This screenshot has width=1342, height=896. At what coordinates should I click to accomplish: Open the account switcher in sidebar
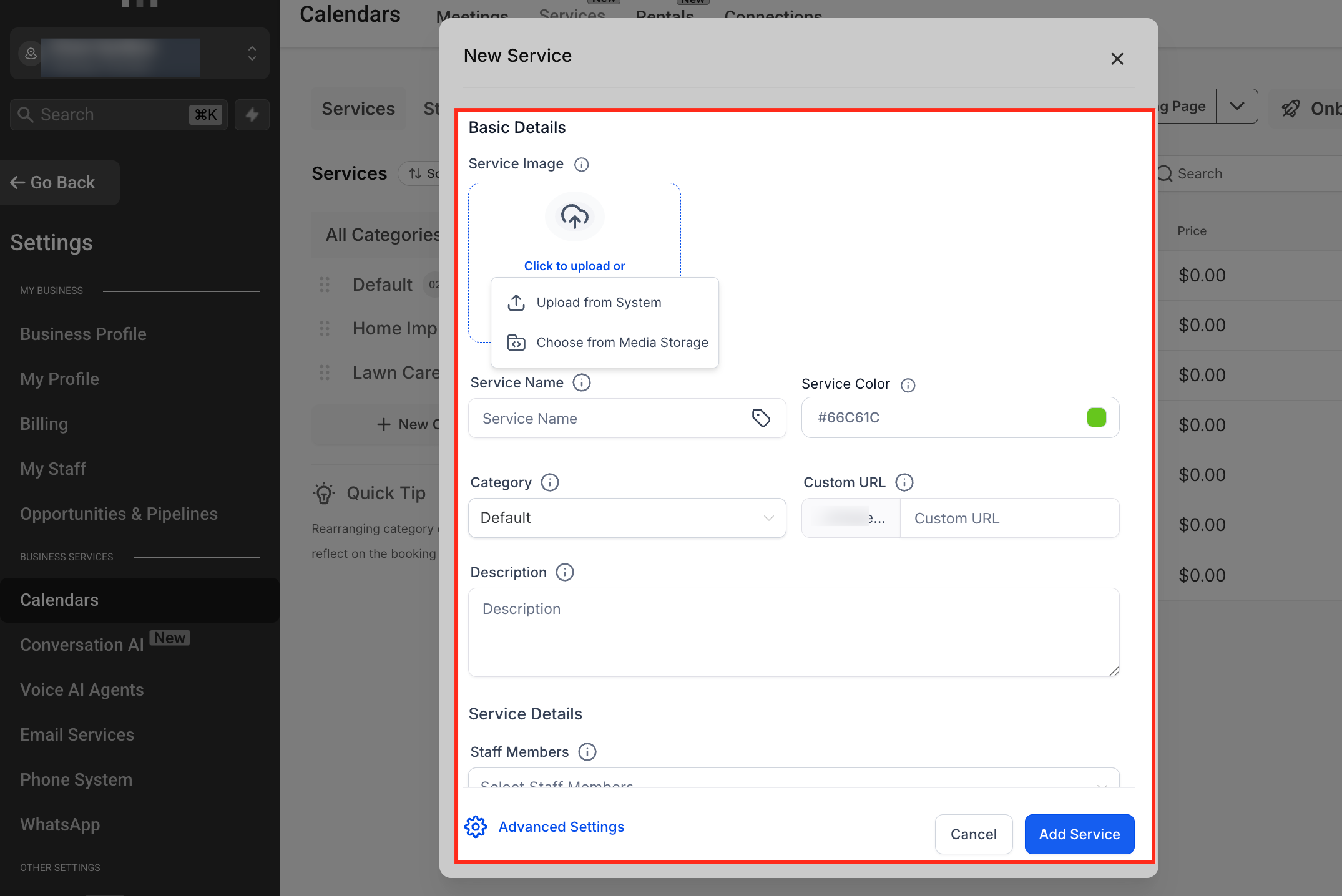pyautogui.click(x=140, y=54)
